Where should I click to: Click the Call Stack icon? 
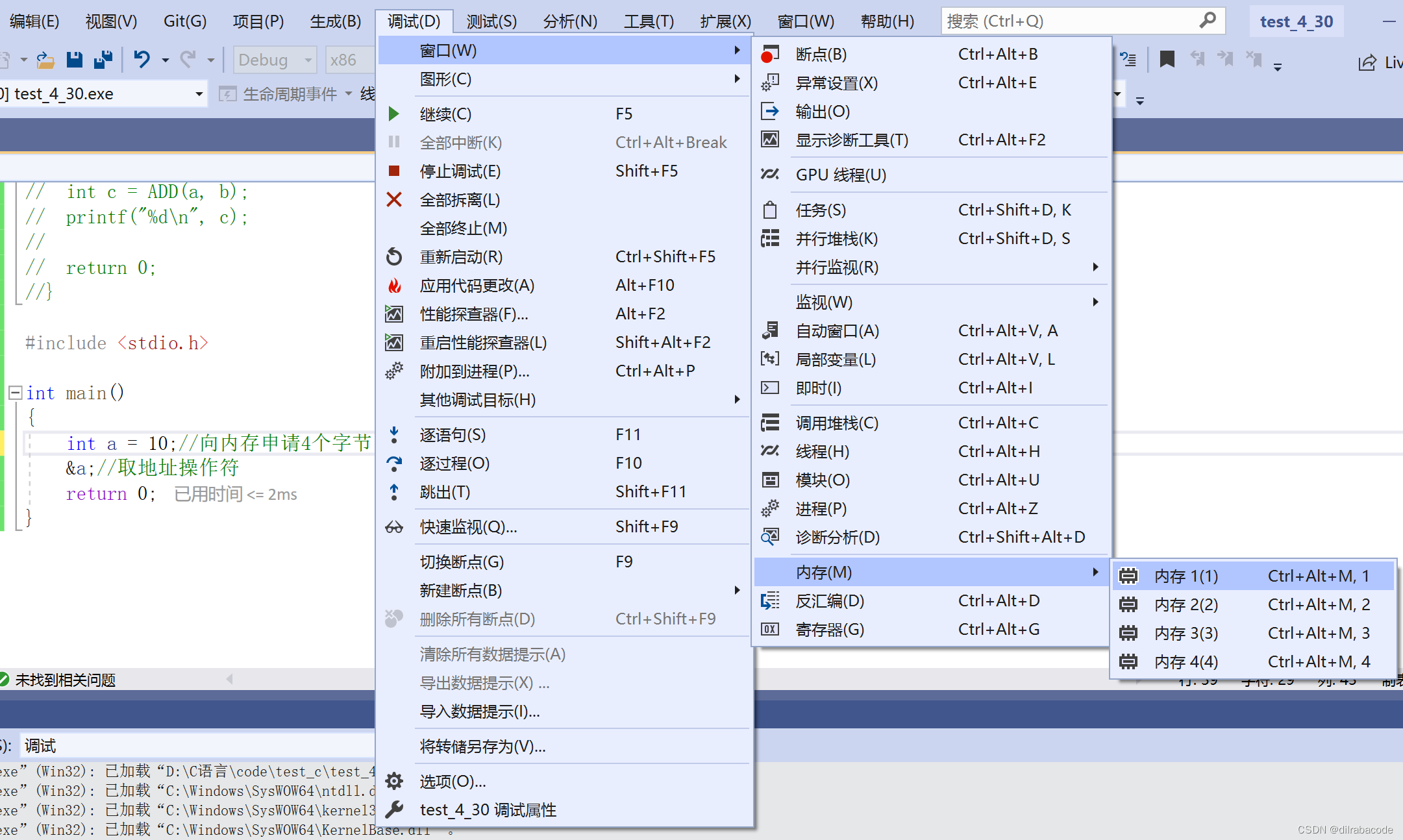pos(770,423)
